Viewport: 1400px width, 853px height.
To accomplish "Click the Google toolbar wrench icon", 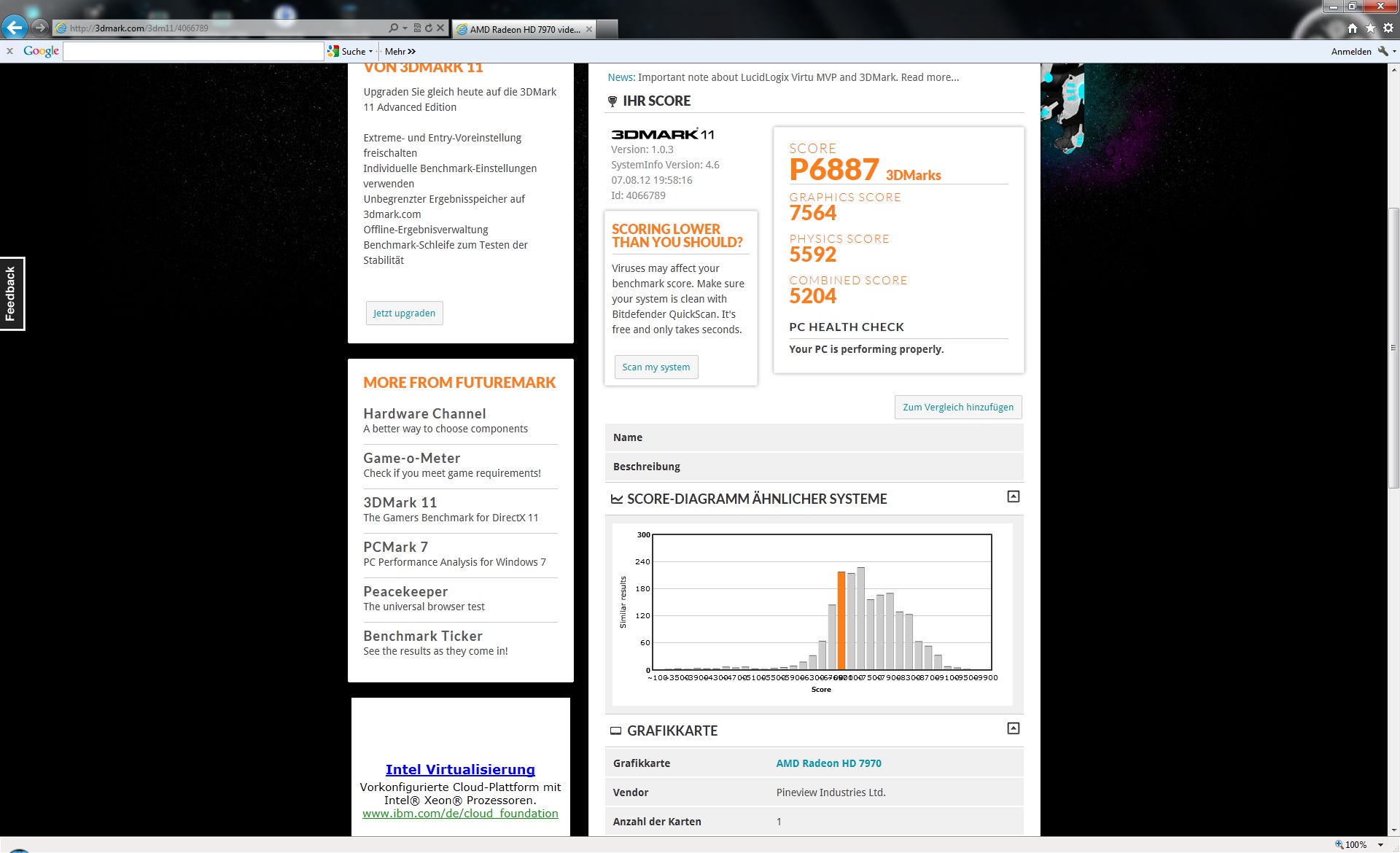I will click(x=1382, y=51).
